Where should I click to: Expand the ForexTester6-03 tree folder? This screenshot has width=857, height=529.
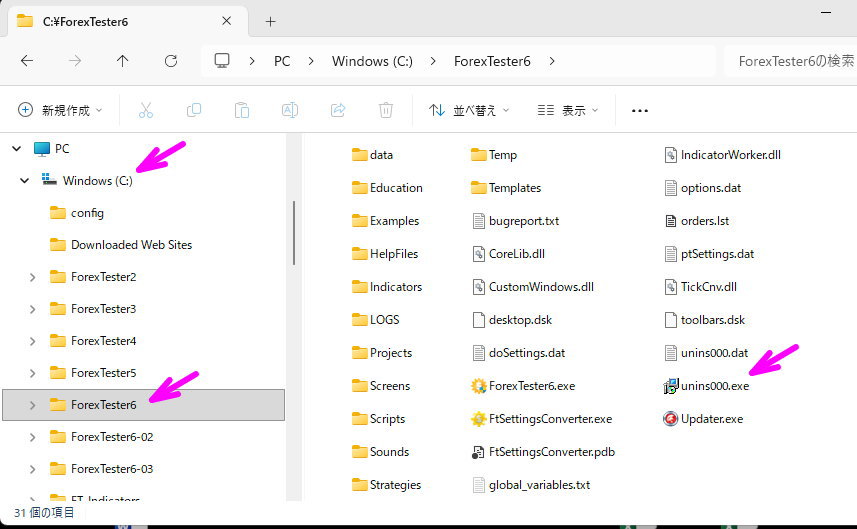coord(32,469)
